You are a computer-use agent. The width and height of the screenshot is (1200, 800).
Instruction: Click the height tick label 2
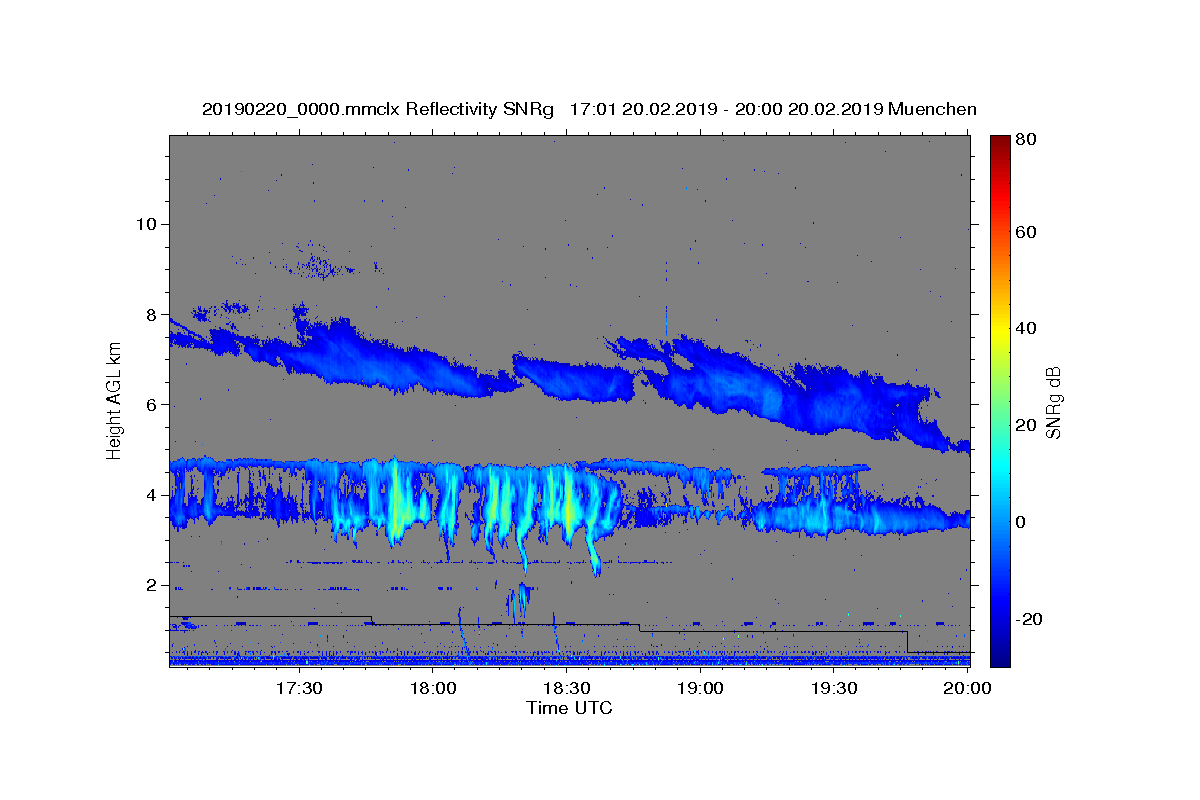coord(151,586)
